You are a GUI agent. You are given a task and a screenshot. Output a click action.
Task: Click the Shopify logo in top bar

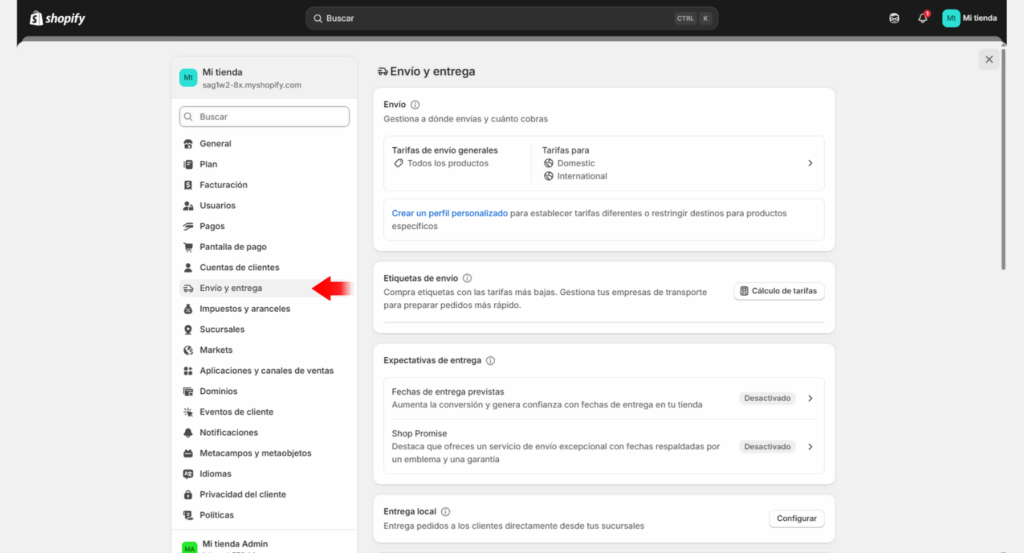click(57, 18)
